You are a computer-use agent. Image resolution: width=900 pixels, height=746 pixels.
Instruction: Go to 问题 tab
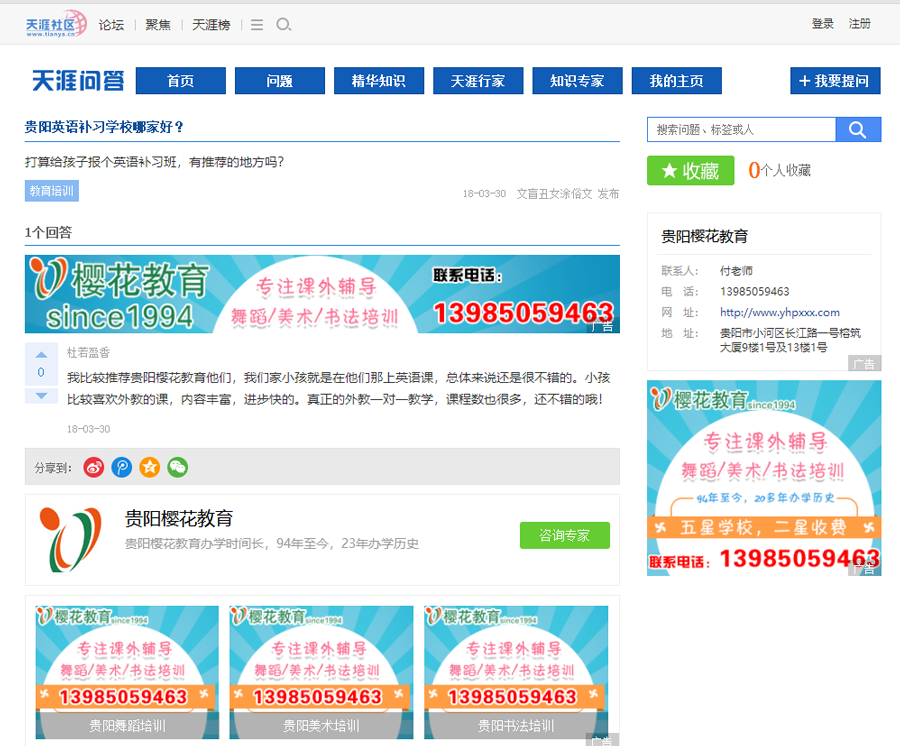point(280,81)
